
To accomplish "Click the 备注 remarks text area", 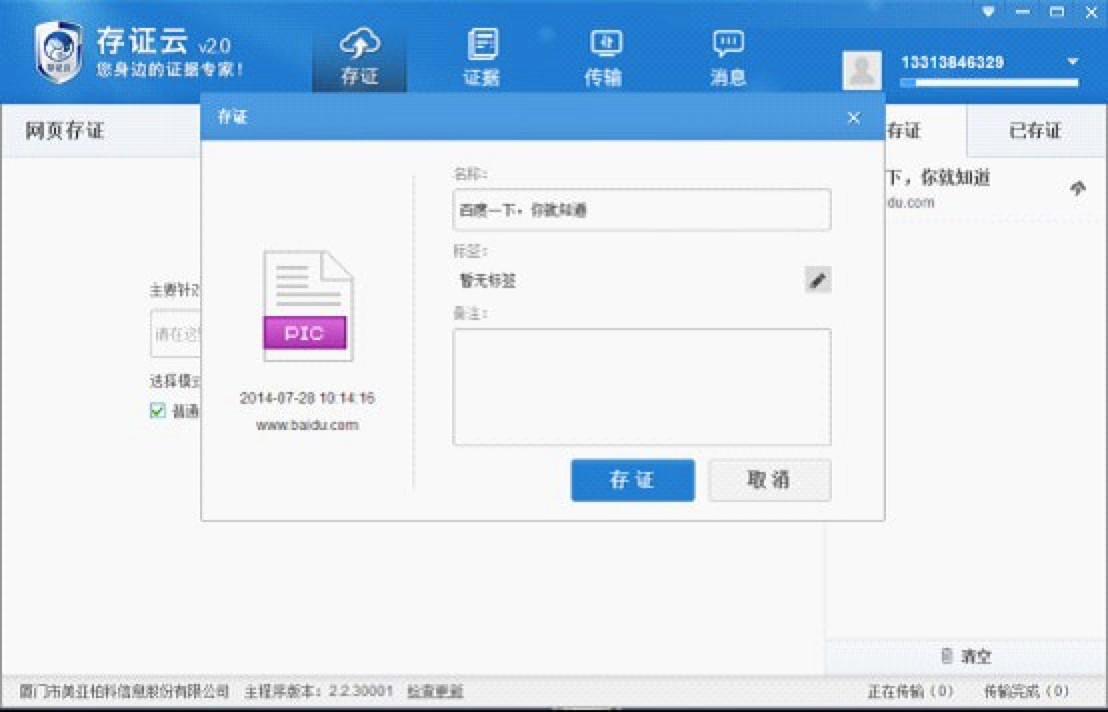I will coord(642,387).
